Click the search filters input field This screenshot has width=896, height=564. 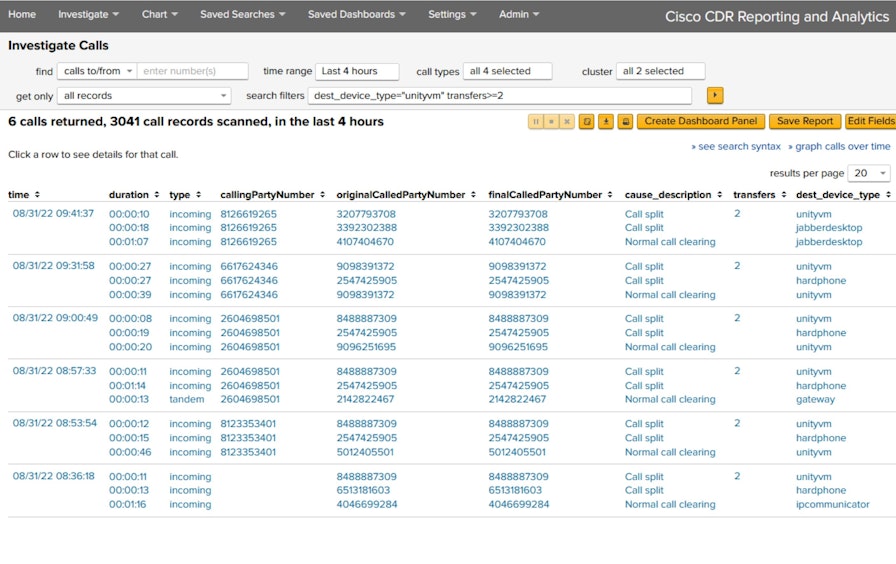tap(499, 96)
